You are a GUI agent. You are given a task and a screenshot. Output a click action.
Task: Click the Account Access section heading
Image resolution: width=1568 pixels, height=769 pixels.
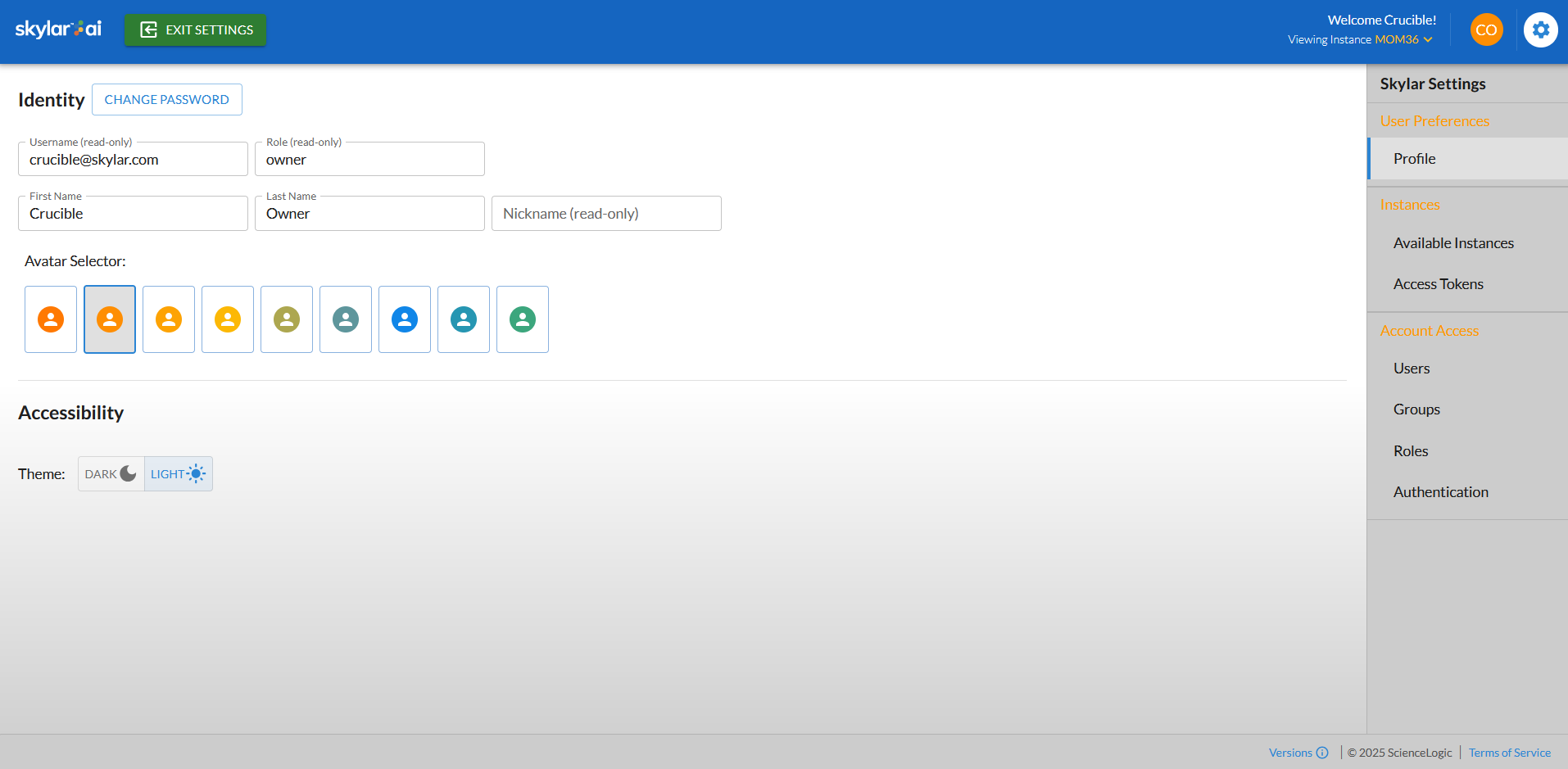coord(1430,331)
